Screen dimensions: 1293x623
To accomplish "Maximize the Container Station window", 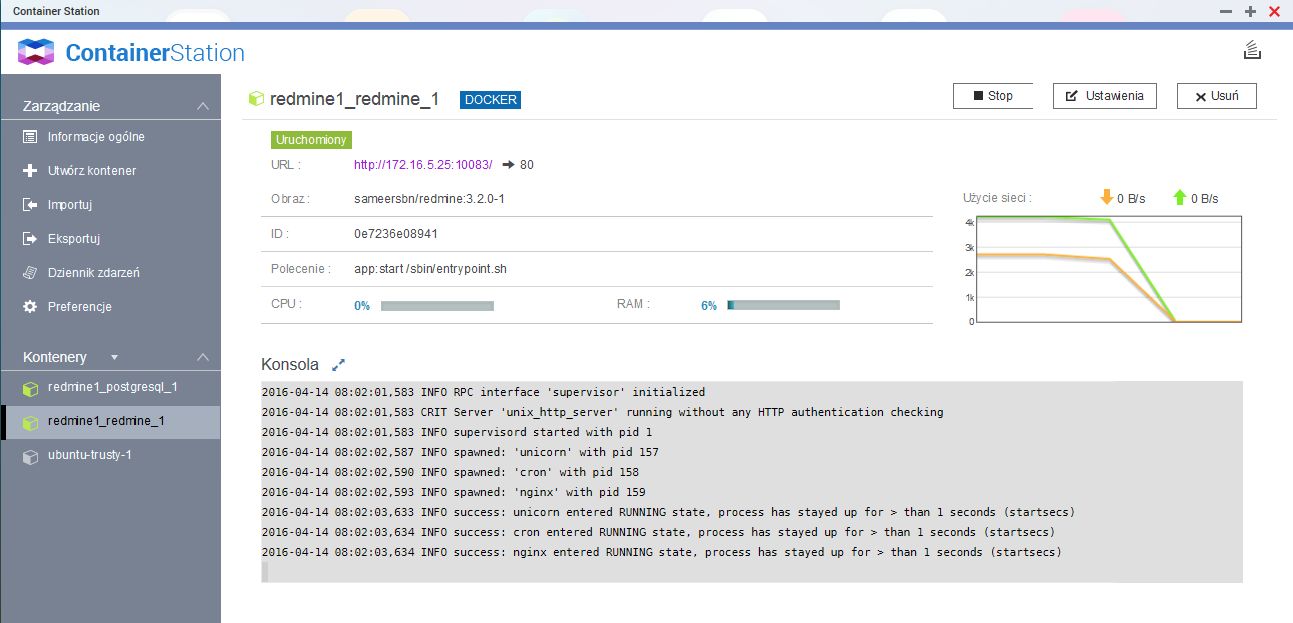I will pos(1250,11).
